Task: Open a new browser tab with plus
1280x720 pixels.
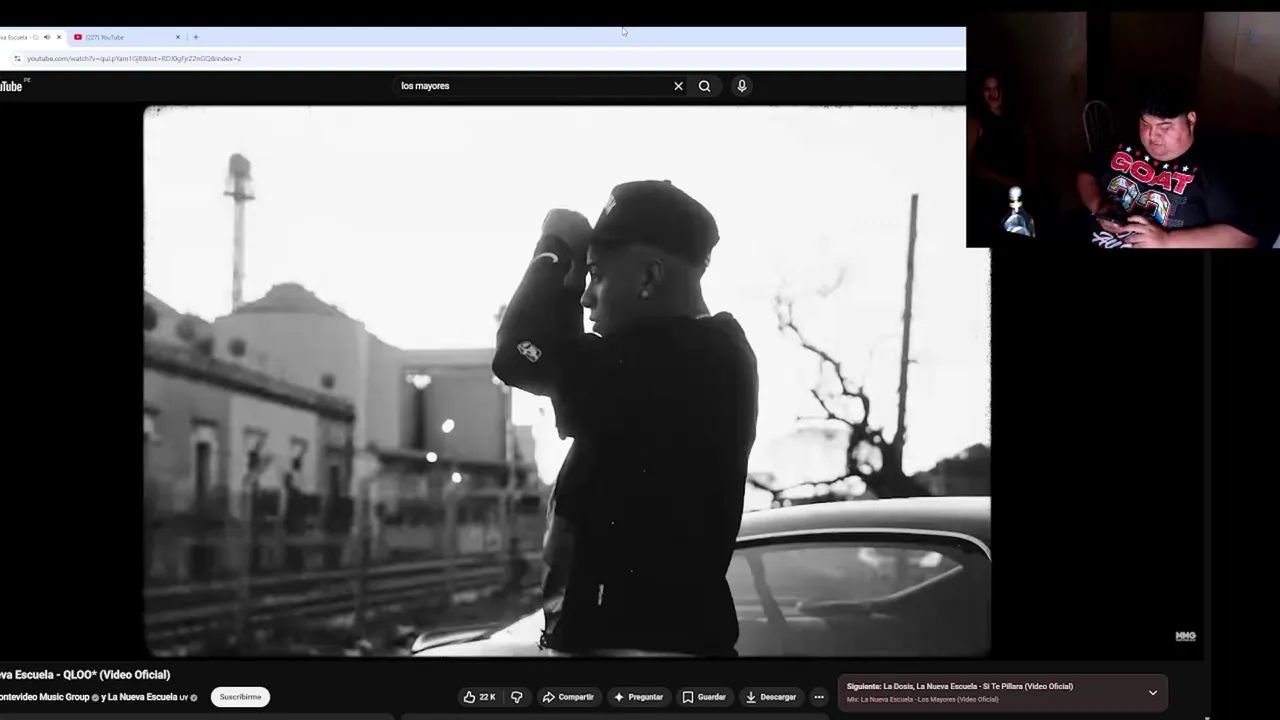Action: pyautogui.click(x=196, y=37)
